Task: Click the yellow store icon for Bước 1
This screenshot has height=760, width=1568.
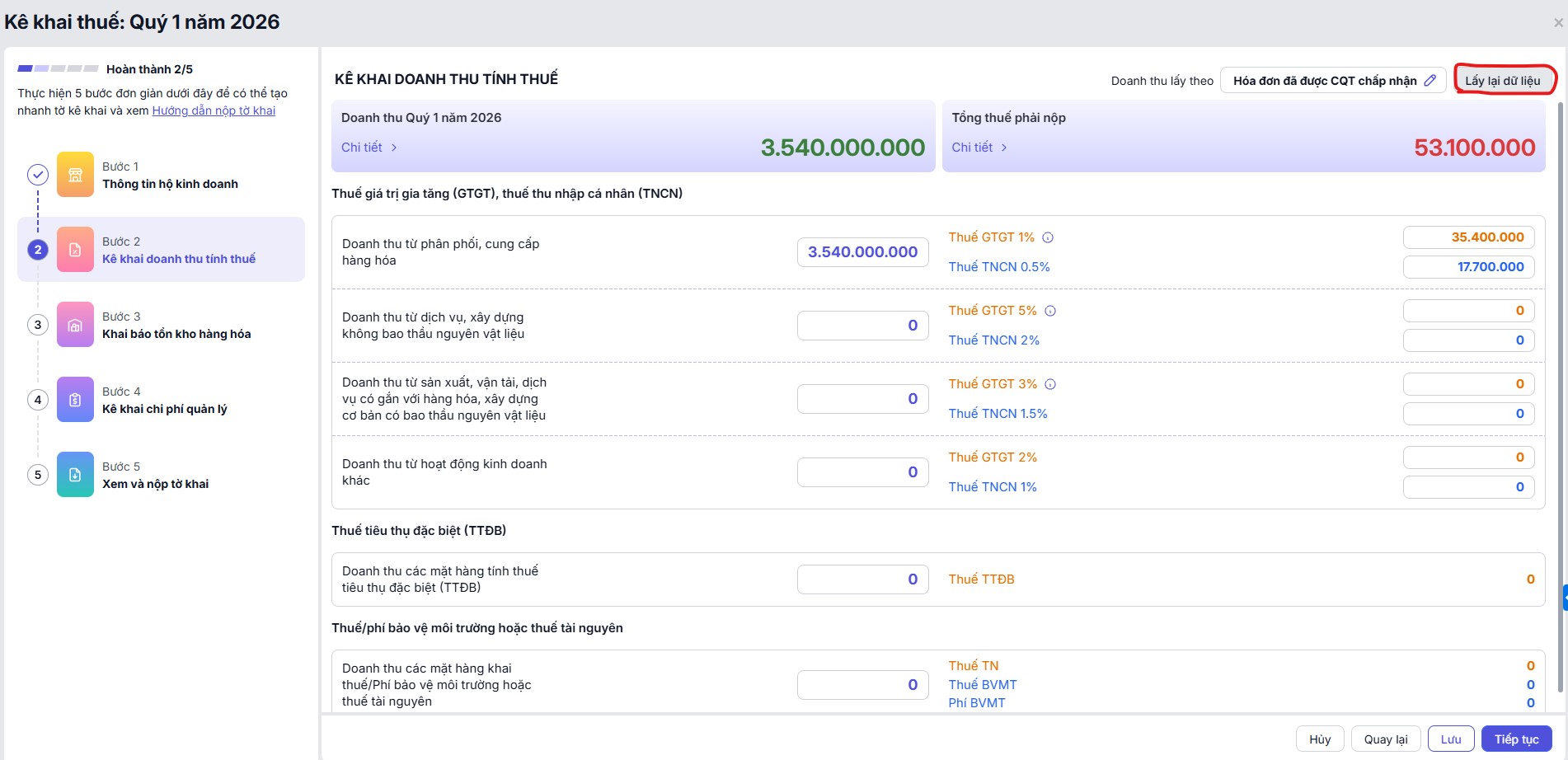Action: coord(75,175)
